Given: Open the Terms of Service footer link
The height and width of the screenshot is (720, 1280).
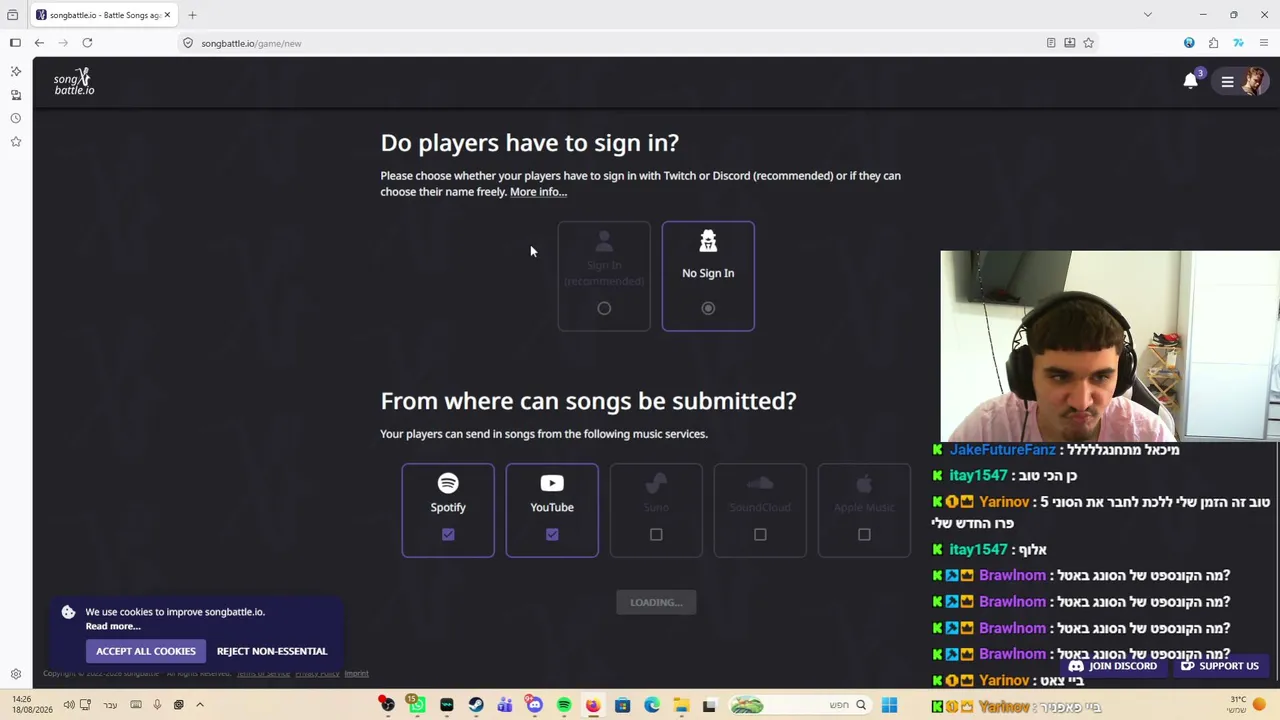Looking at the screenshot, I should coord(263,674).
